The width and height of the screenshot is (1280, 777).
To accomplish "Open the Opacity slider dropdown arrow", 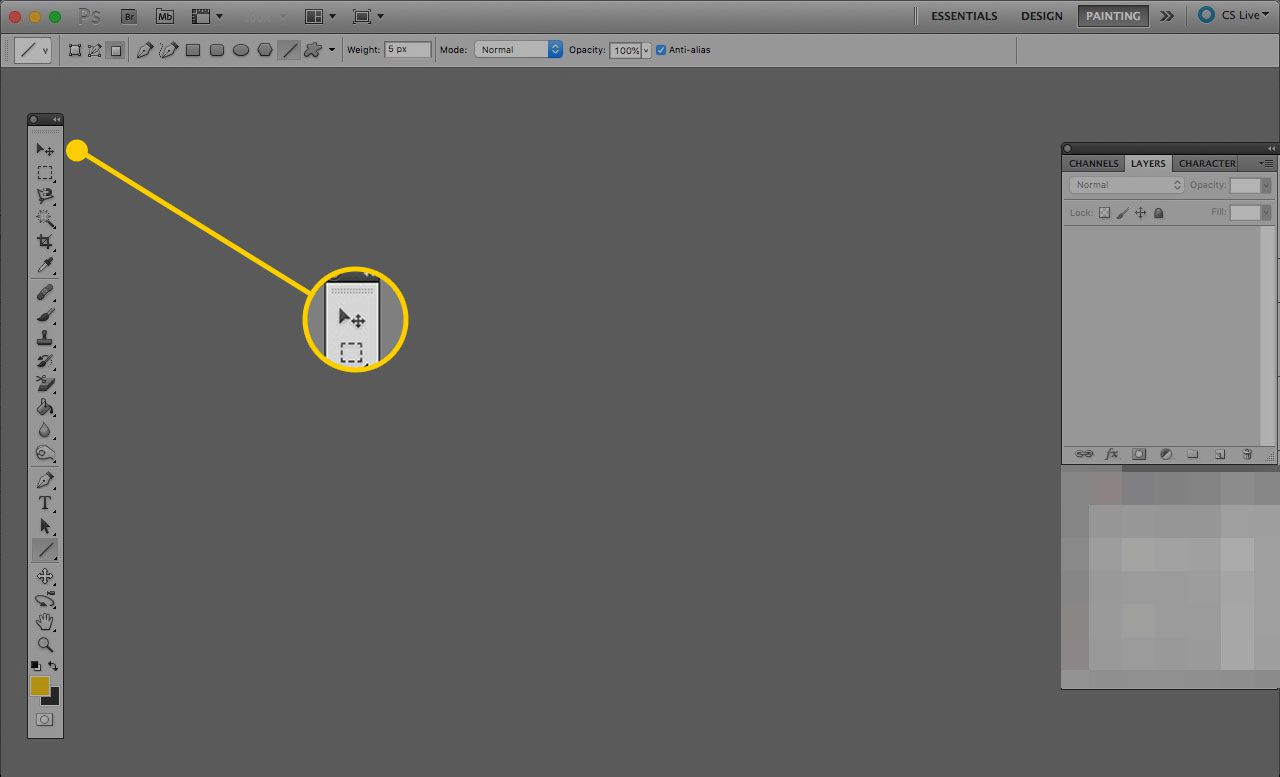I will 646,50.
